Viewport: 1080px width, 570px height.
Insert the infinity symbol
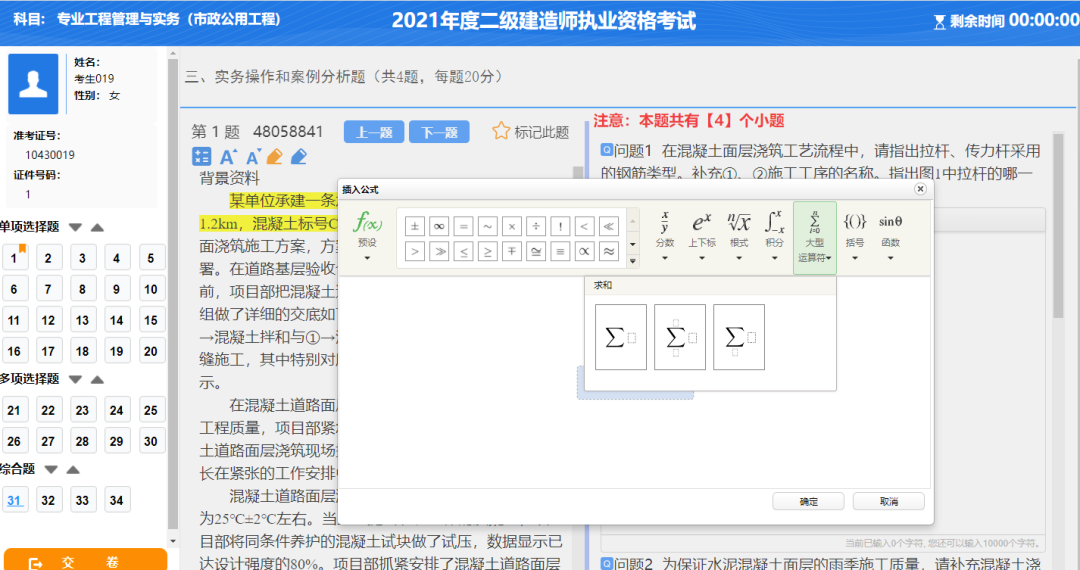pyautogui.click(x=438, y=226)
